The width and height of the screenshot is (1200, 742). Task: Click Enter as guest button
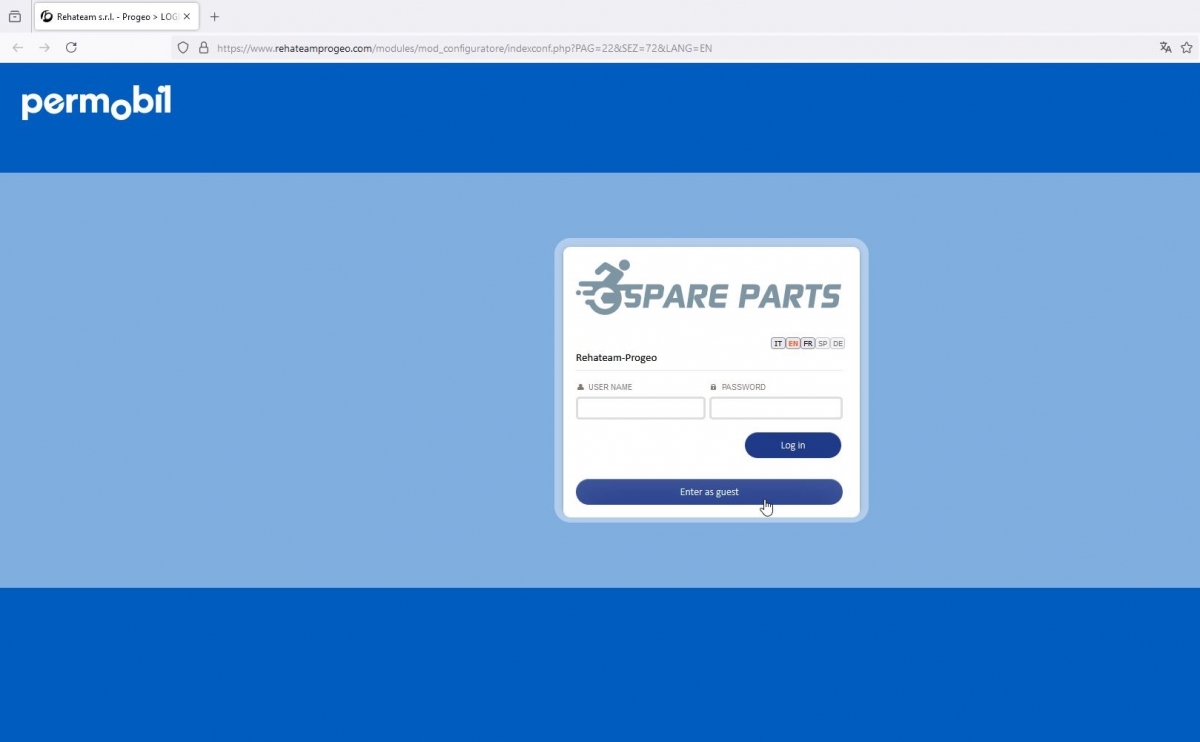[709, 492]
